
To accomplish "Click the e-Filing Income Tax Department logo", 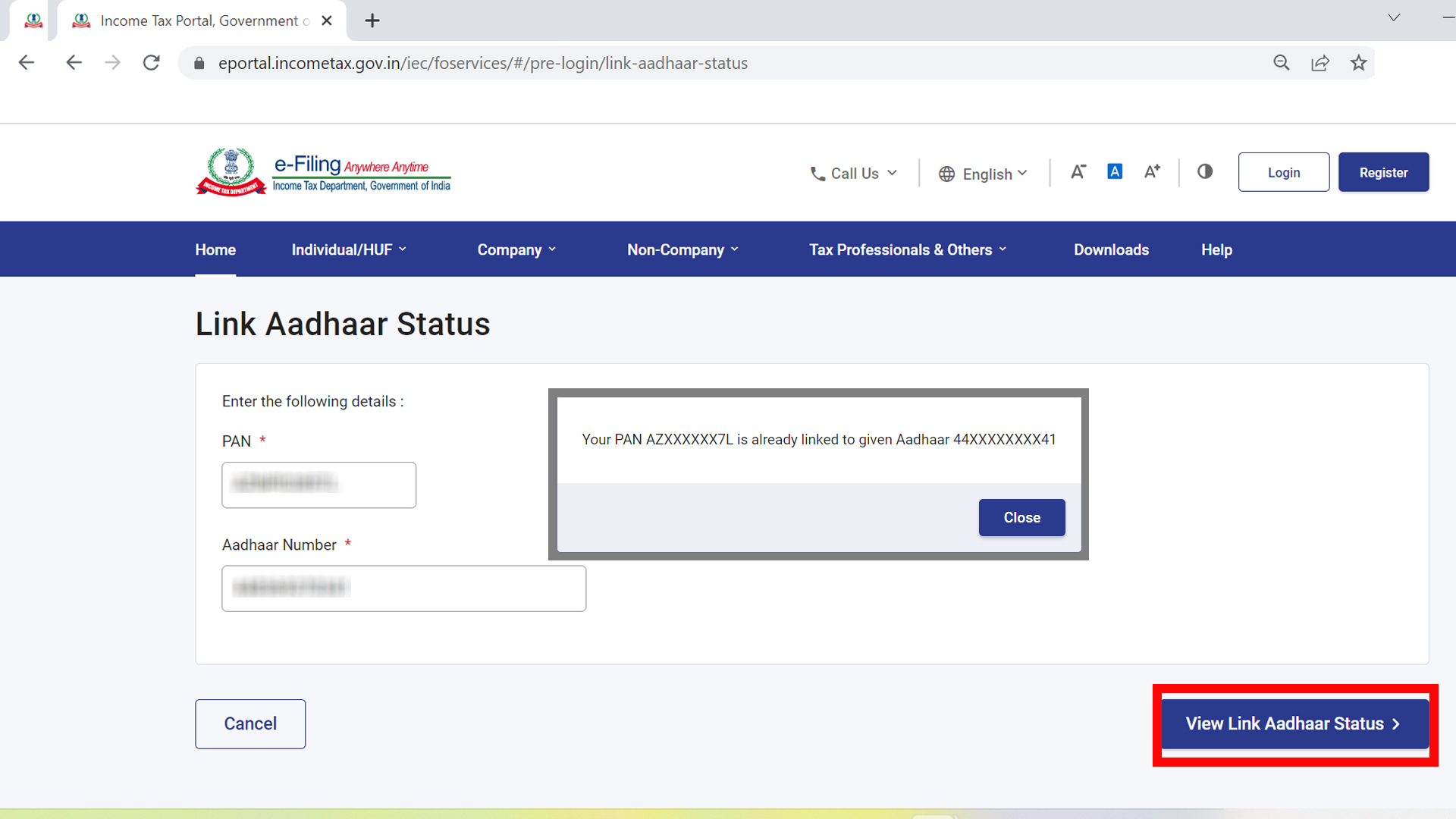I will tap(322, 172).
